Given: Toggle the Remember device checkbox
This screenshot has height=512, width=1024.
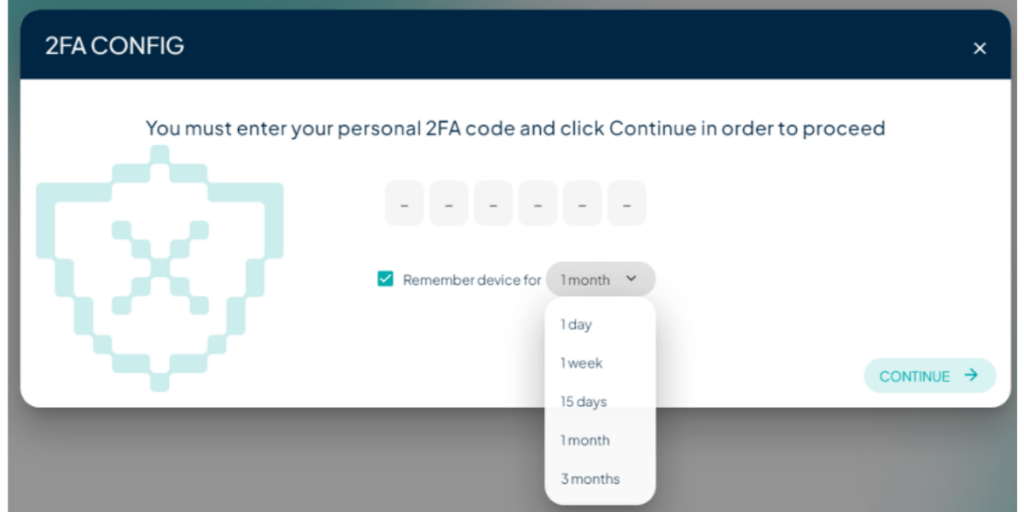Looking at the screenshot, I should (385, 279).
